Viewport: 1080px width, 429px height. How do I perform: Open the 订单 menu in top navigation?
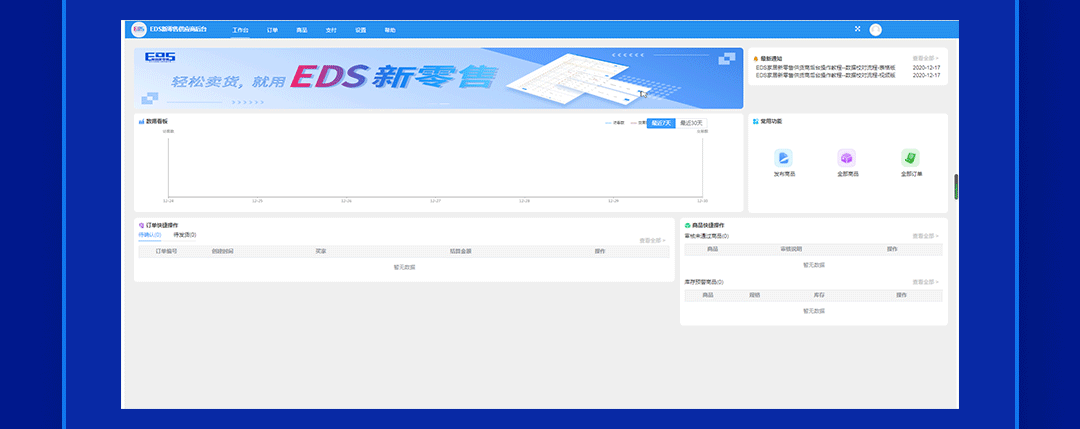point(272,30)
